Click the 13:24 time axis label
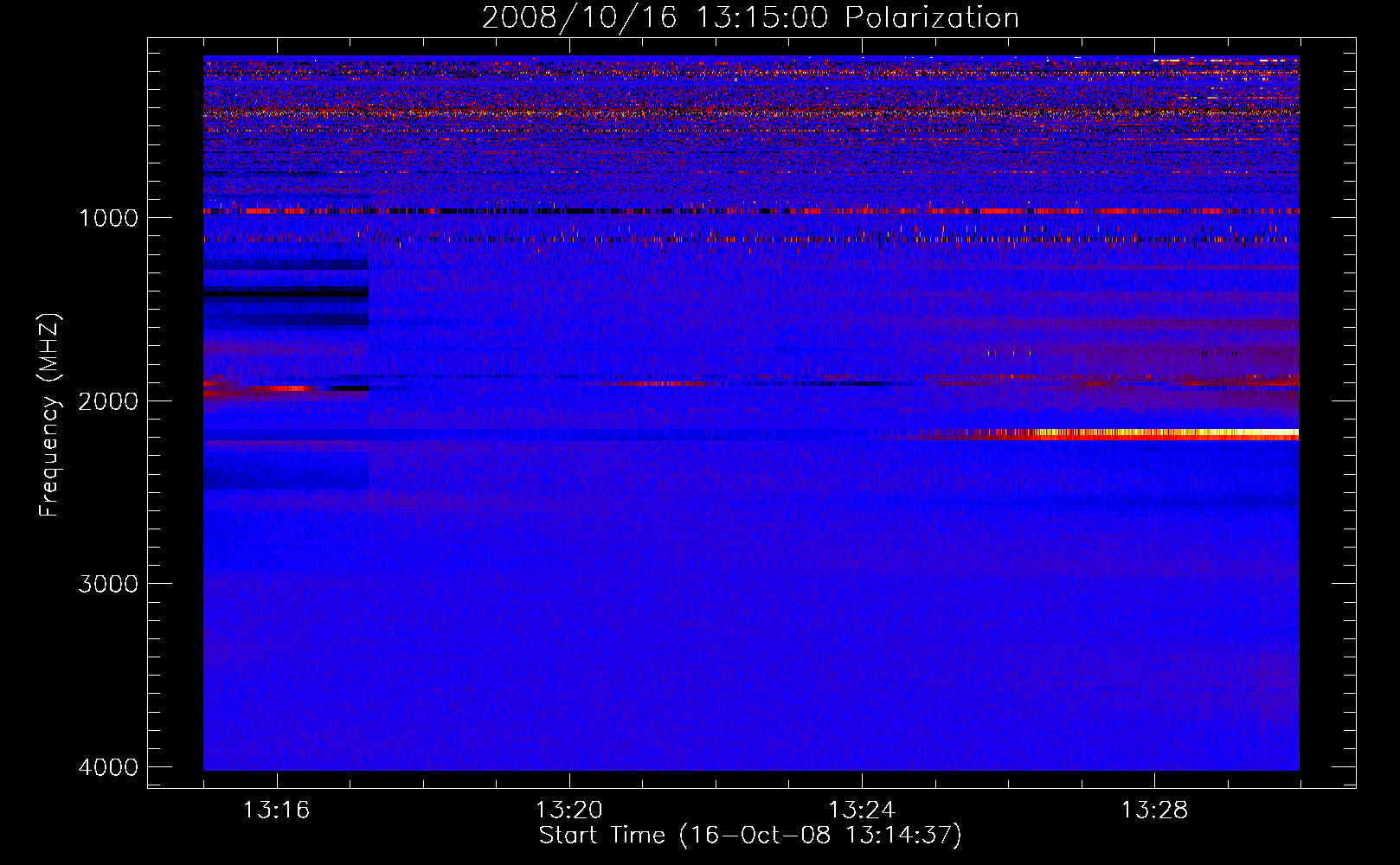This screenshot has width=1400, height=865. pyautogui.click(x=862, y=811)
